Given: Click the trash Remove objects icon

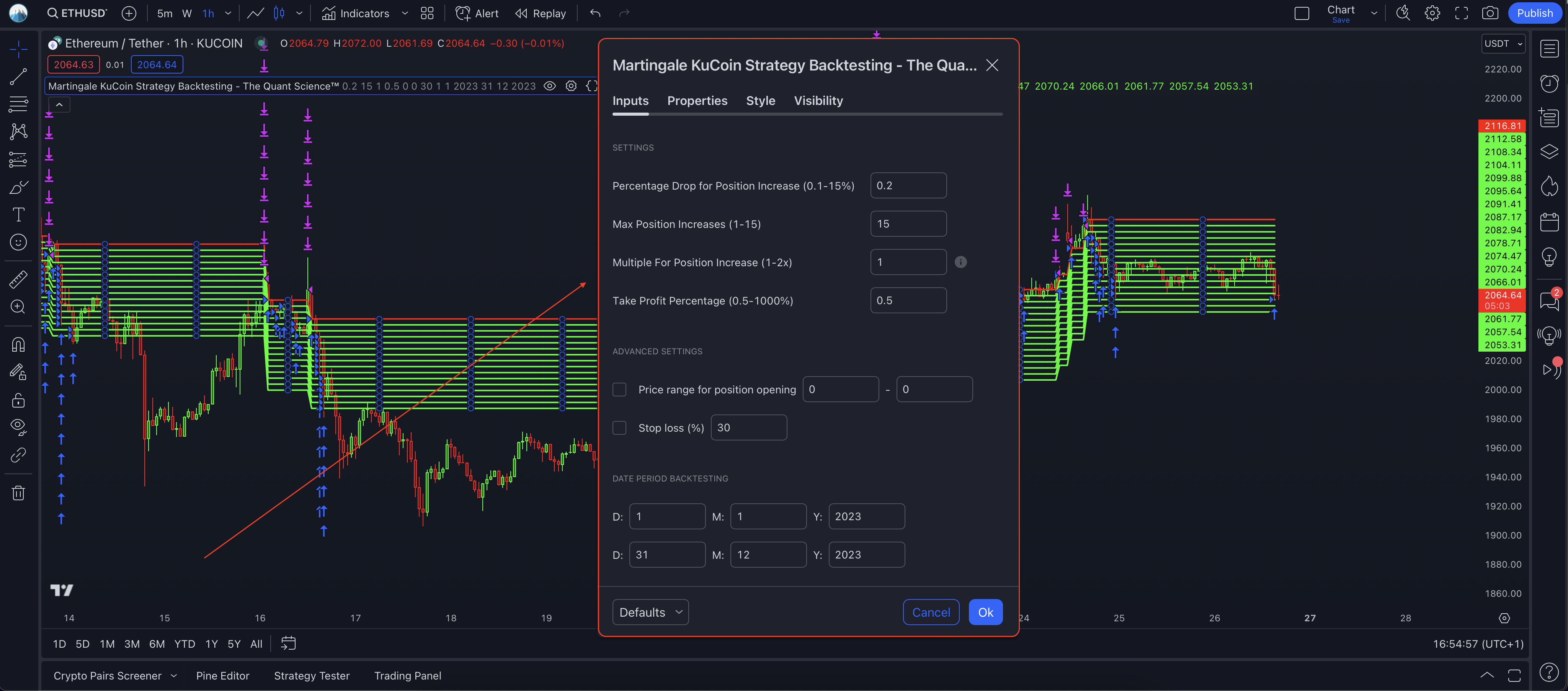Looking at the screenshot, I should [x=18, y=493].
